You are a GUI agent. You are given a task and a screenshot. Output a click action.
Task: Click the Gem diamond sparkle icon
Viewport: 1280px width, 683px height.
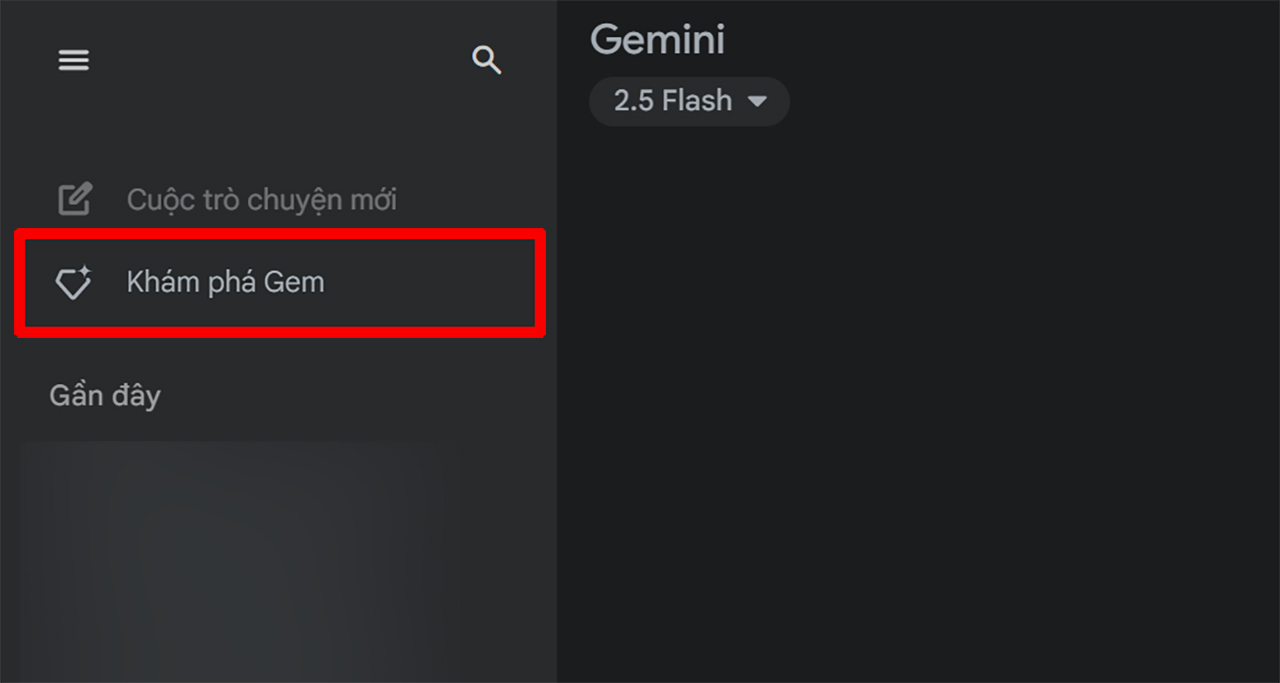click(73, 283)
